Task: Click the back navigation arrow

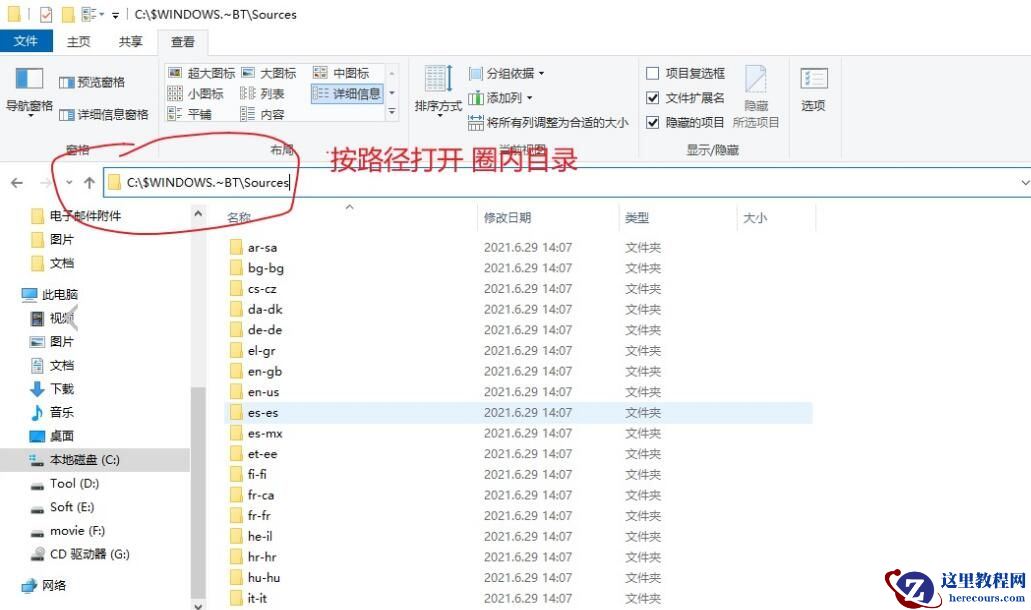Action: coord(17,182)
